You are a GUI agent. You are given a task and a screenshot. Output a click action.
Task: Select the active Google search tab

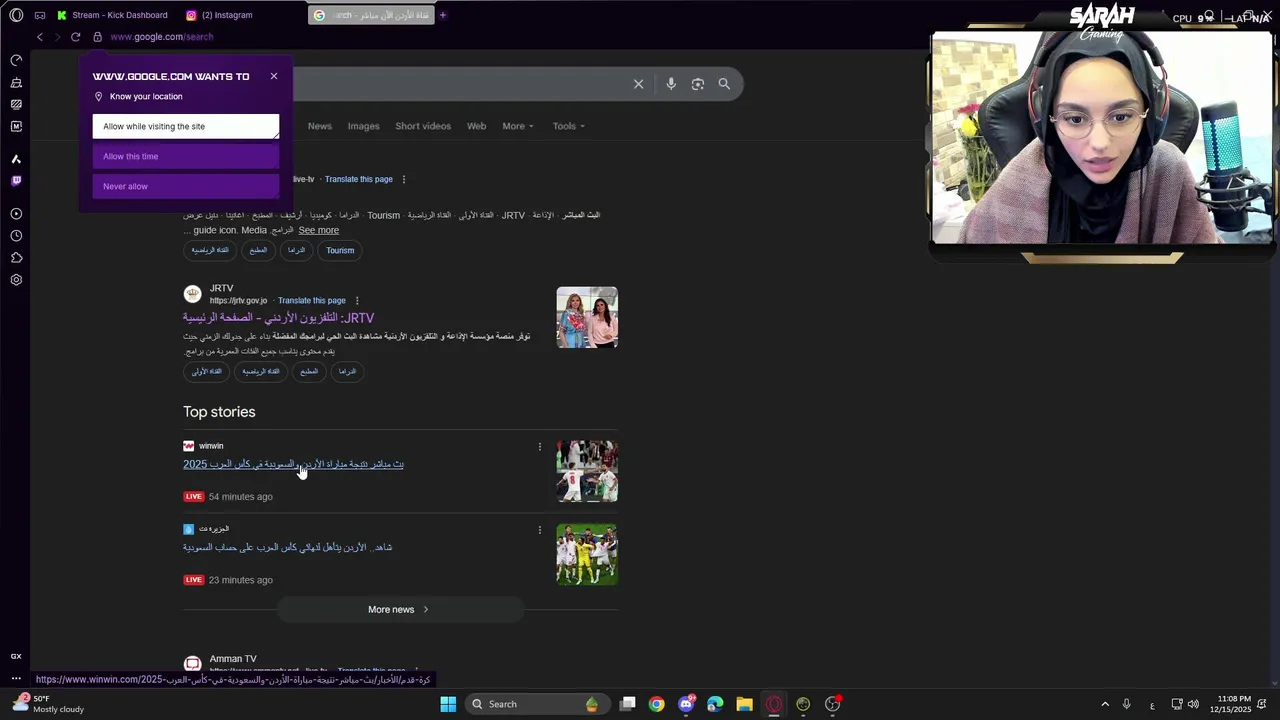[x=371, y=15]
